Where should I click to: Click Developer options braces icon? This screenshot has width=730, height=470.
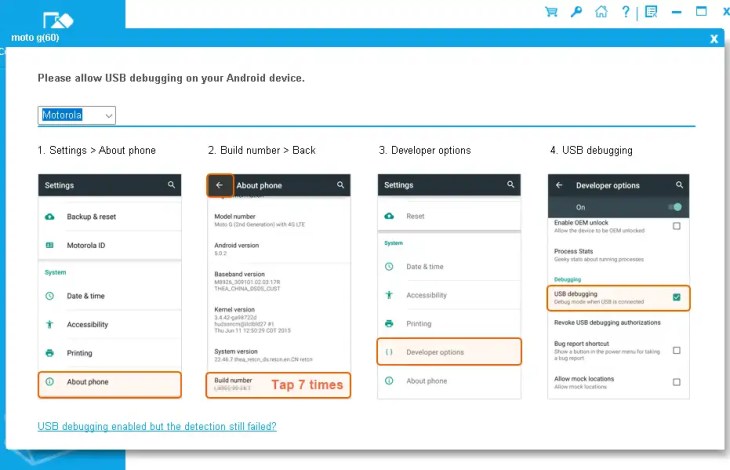pos(389,352)
